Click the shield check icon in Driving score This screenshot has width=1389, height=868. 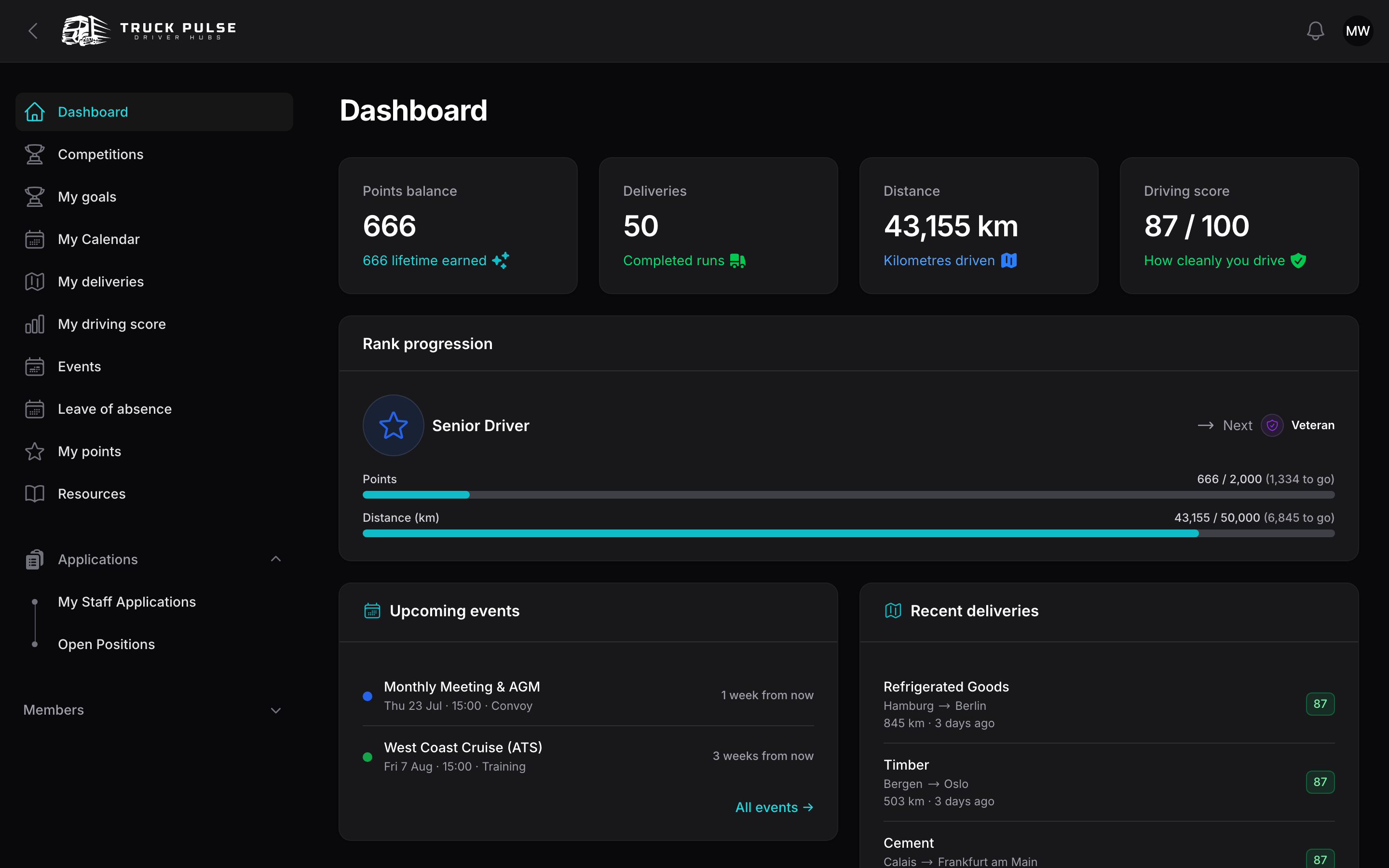[x=1298, y=260]
